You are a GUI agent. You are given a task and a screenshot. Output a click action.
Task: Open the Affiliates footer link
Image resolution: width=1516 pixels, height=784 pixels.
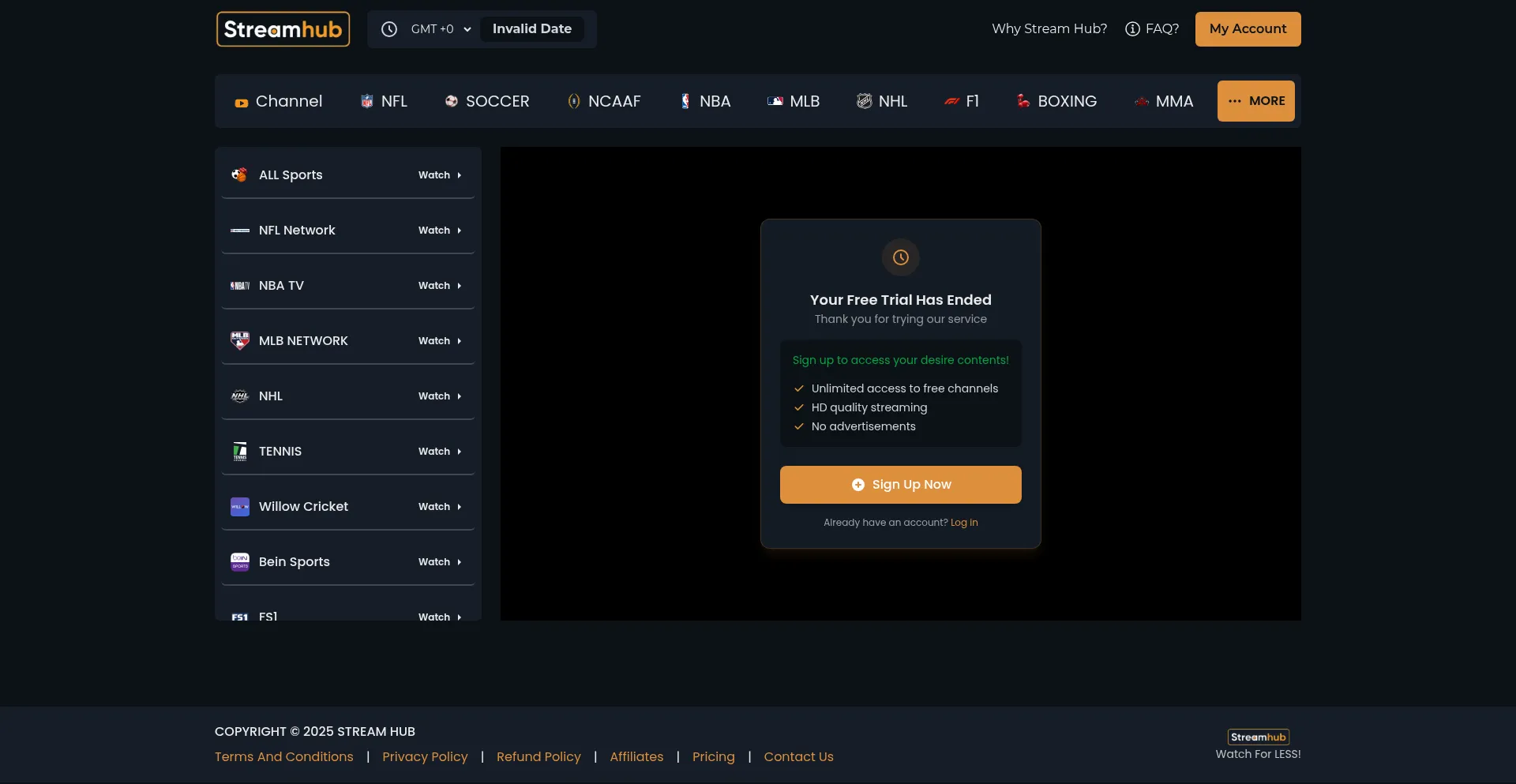636,756
